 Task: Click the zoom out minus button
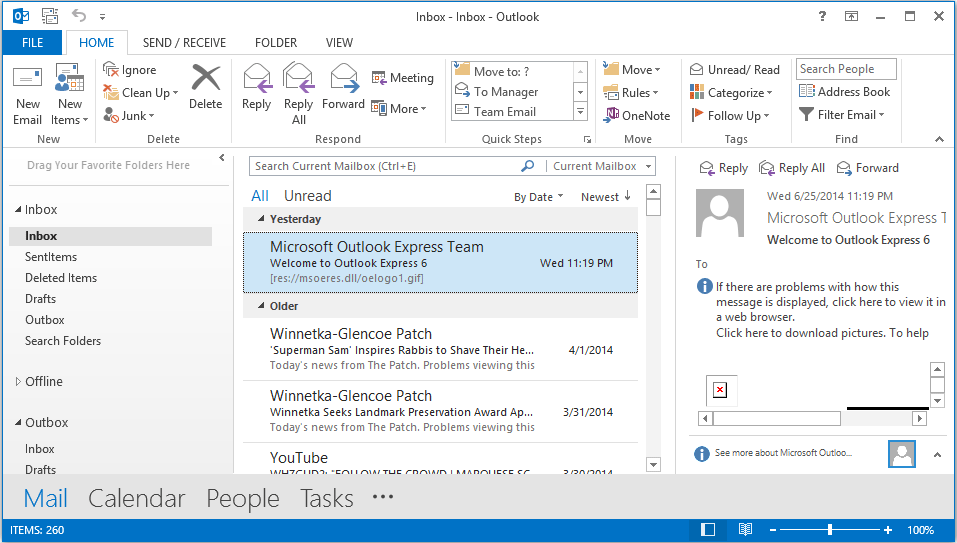point(773,530)
